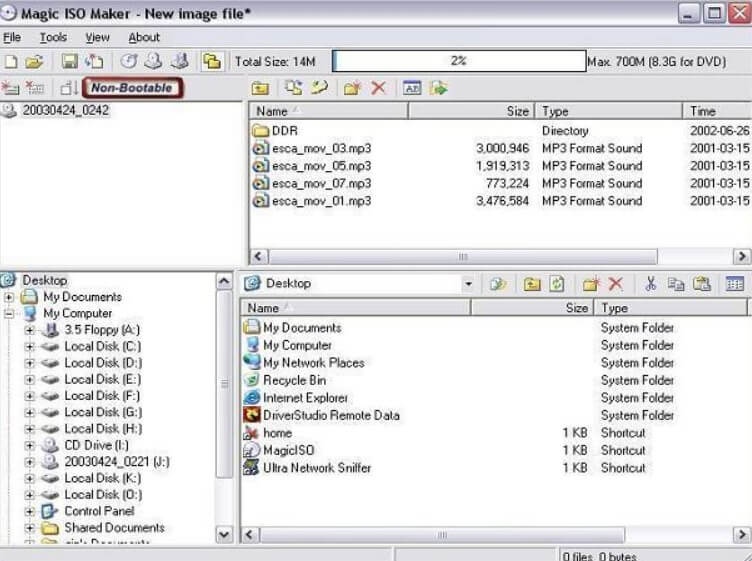Click the third disc tool icon

tap(180, 61)
